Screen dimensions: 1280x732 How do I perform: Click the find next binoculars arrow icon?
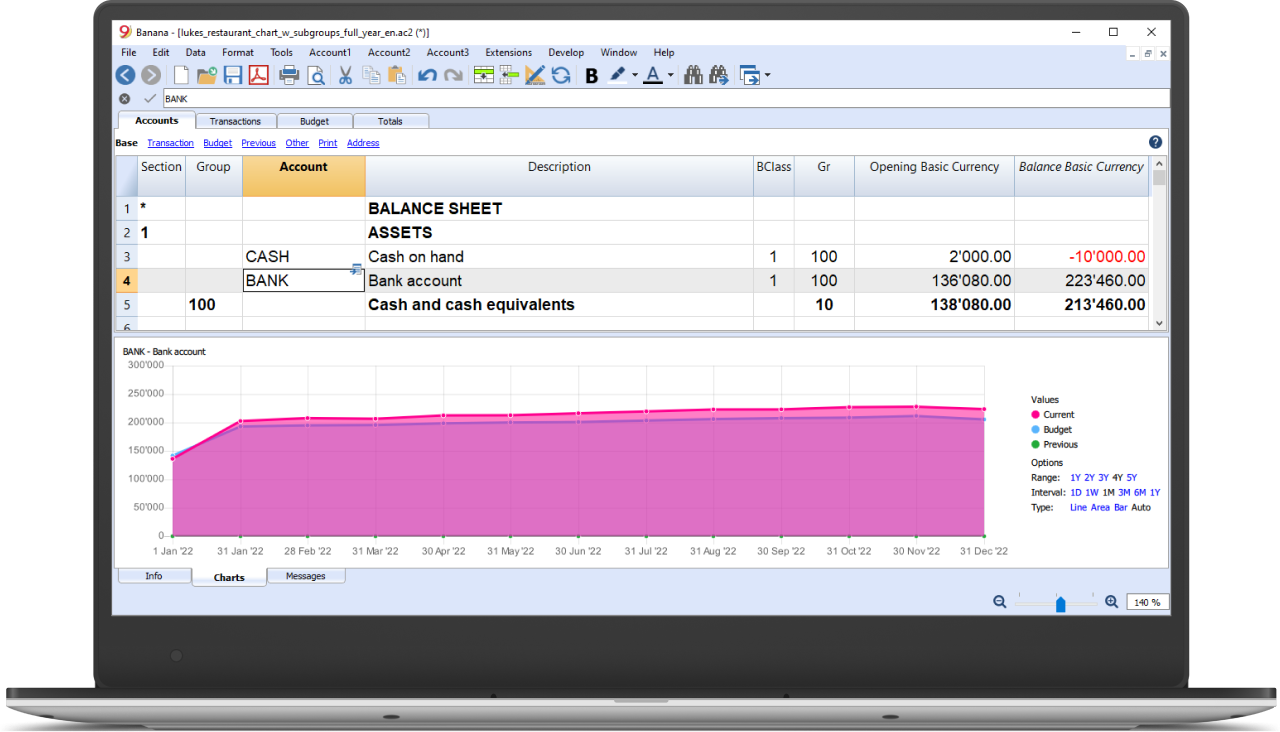tap(718, 75)
